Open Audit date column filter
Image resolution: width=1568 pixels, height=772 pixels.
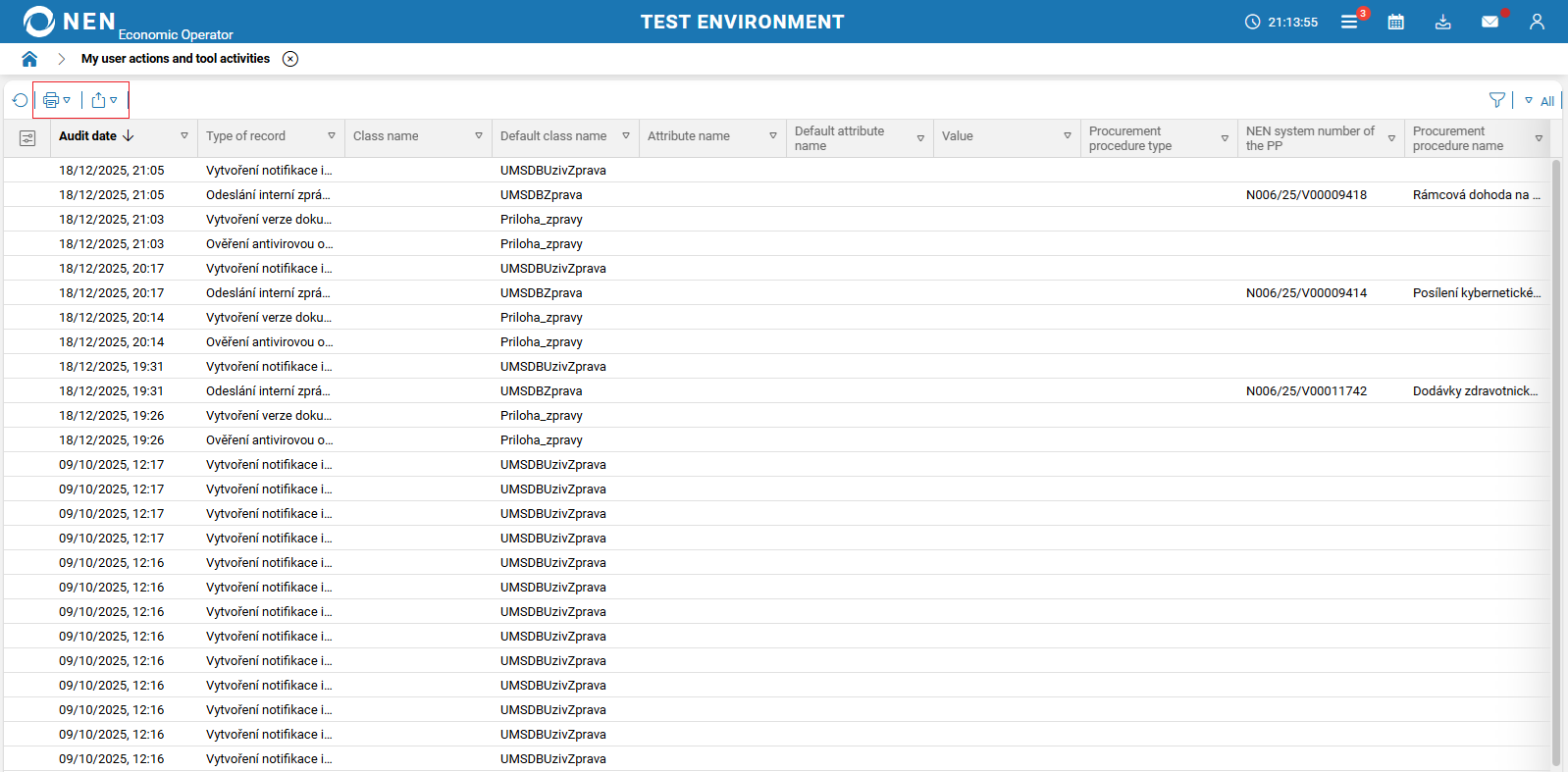click(x=184, y=136)
